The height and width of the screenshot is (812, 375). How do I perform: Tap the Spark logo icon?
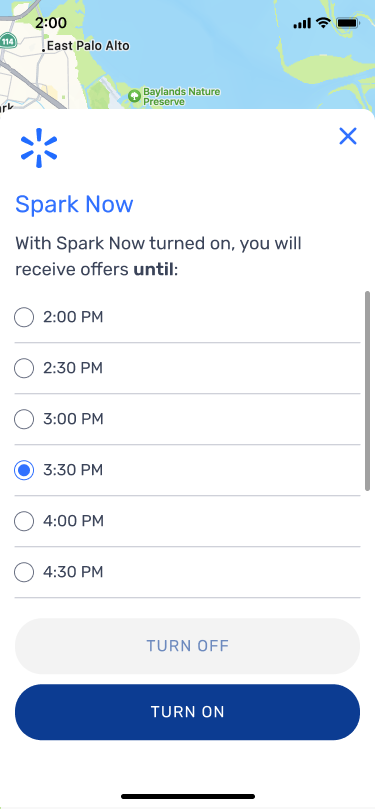[x=39, y=148]
